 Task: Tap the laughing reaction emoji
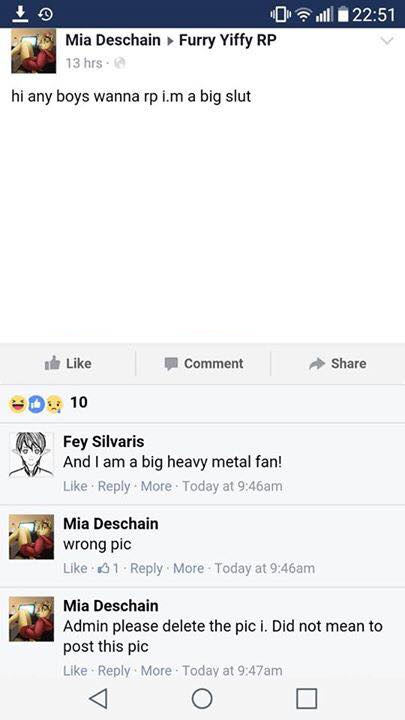[x=18, y=404]
